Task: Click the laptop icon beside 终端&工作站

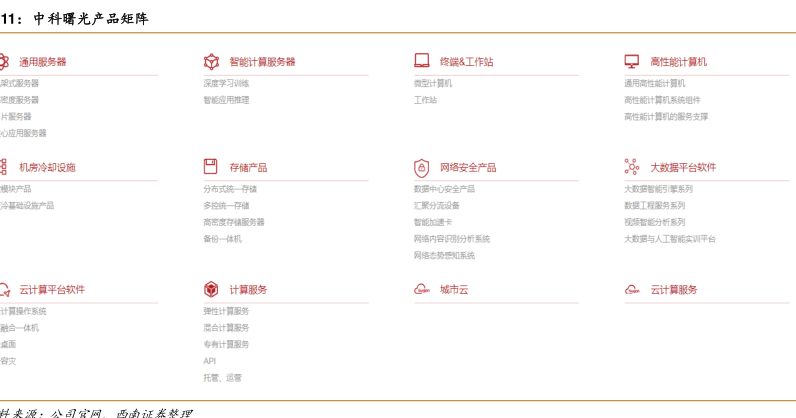Action: [421, 60]
